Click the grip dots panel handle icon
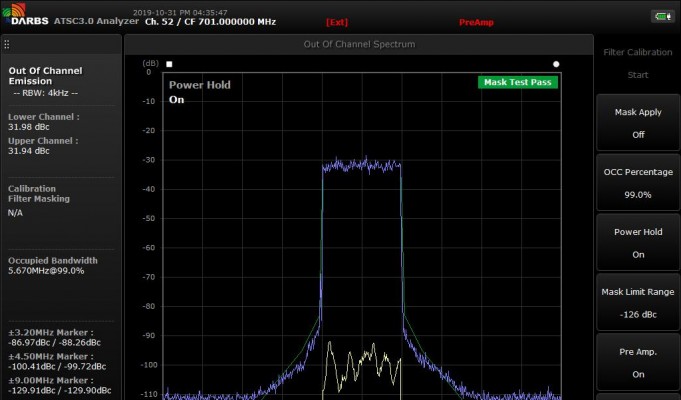Image resolution: width=681 pixels, height=400 pixels. [x=7, y=44]
